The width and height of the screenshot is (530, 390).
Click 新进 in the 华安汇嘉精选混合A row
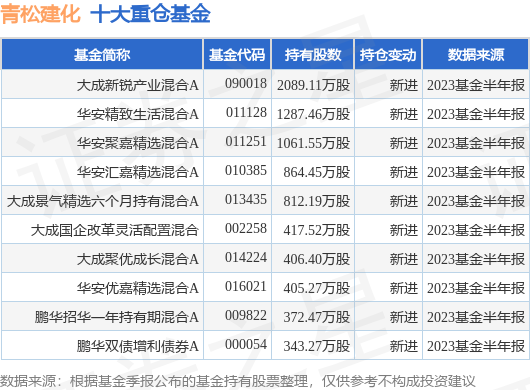point(404,172)
